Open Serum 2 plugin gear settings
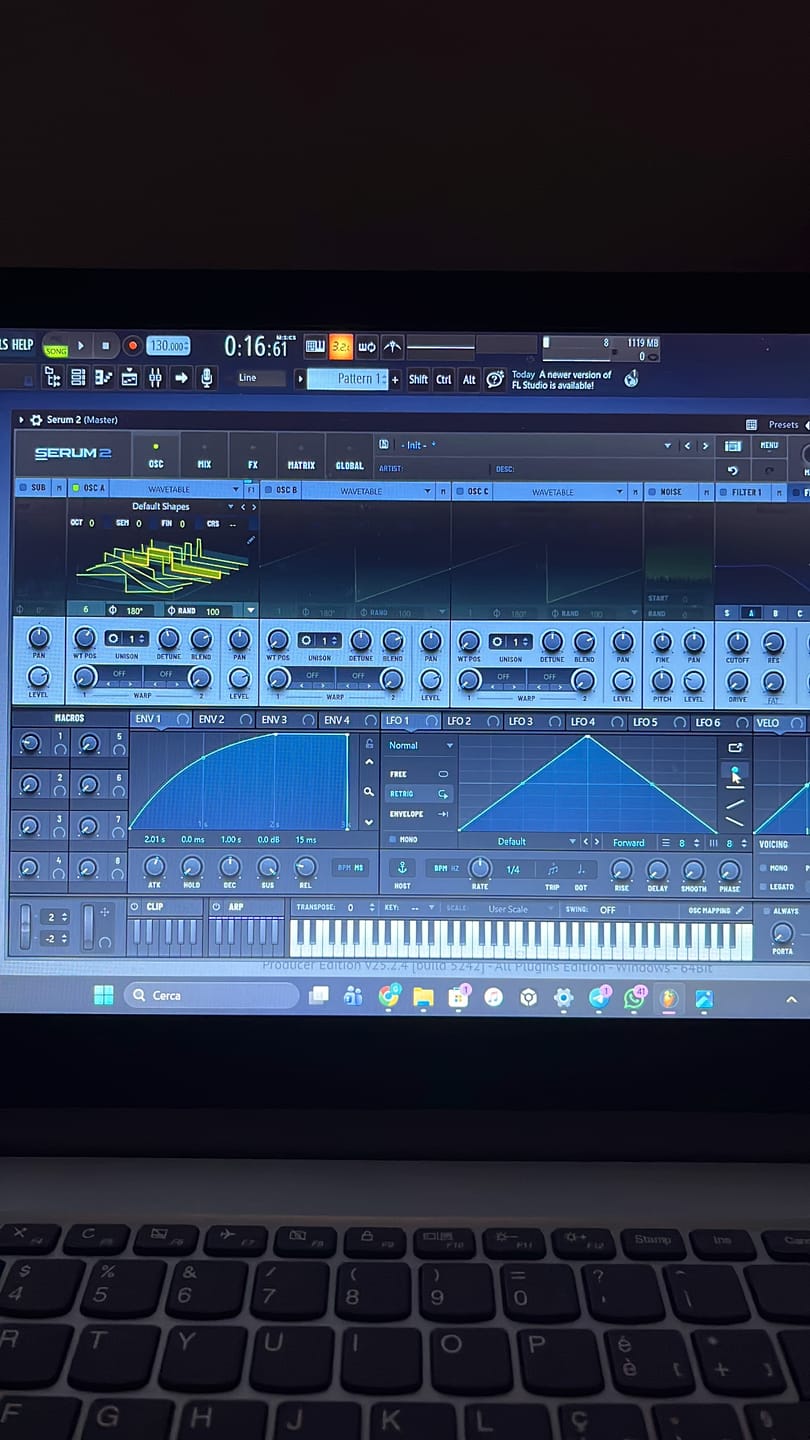The height and width of the screenshot is (1440, 810). tap(36, 420)
